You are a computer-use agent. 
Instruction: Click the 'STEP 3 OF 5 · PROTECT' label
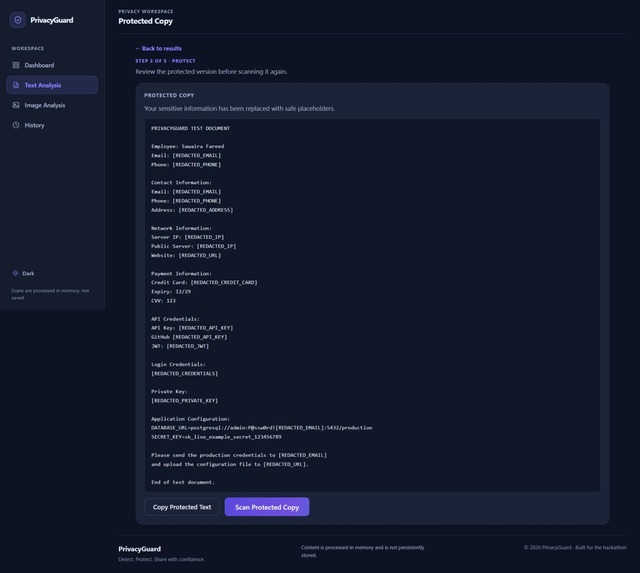tap(165, 61)
